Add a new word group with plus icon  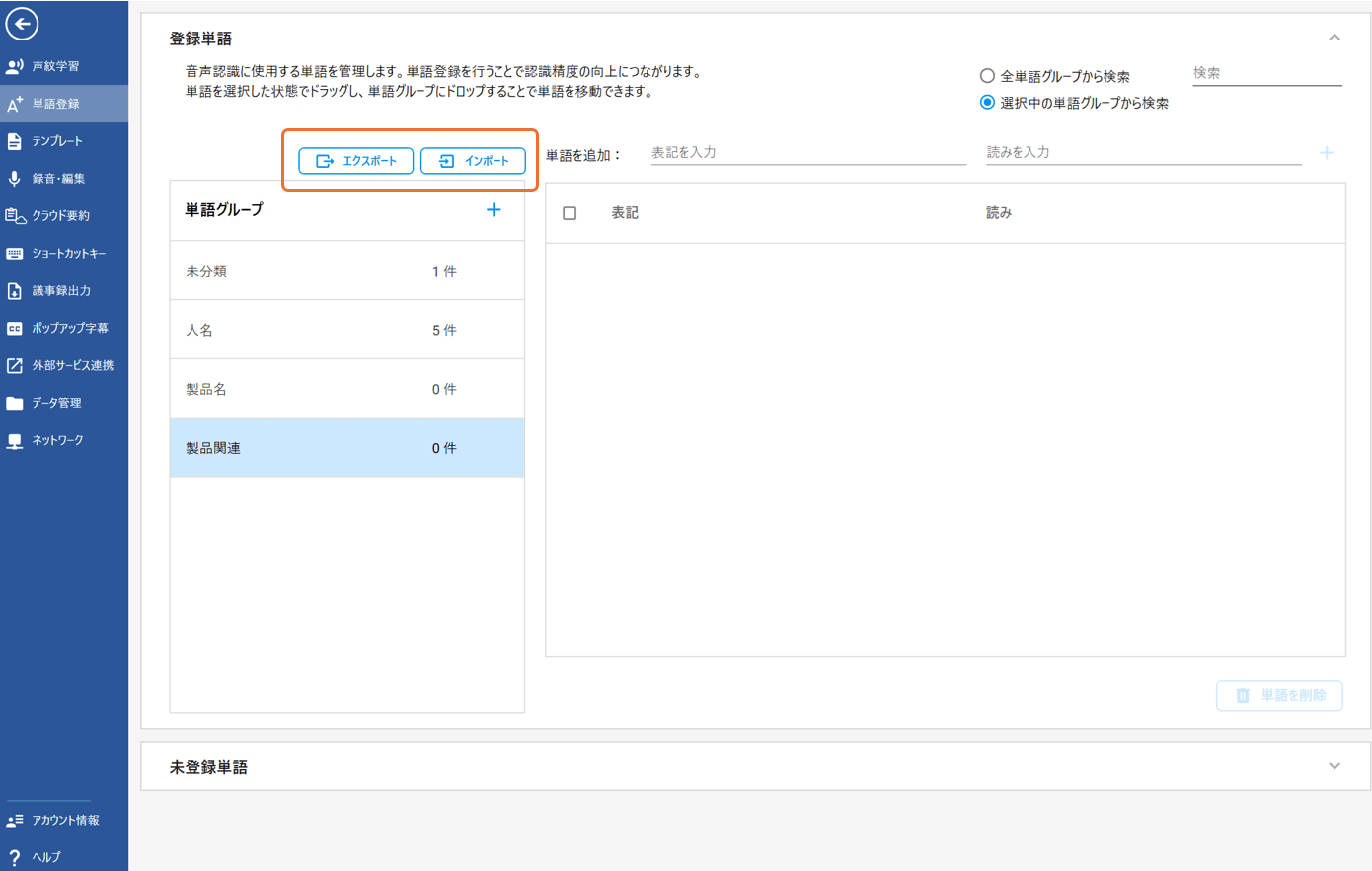click(x=494, y=210)
